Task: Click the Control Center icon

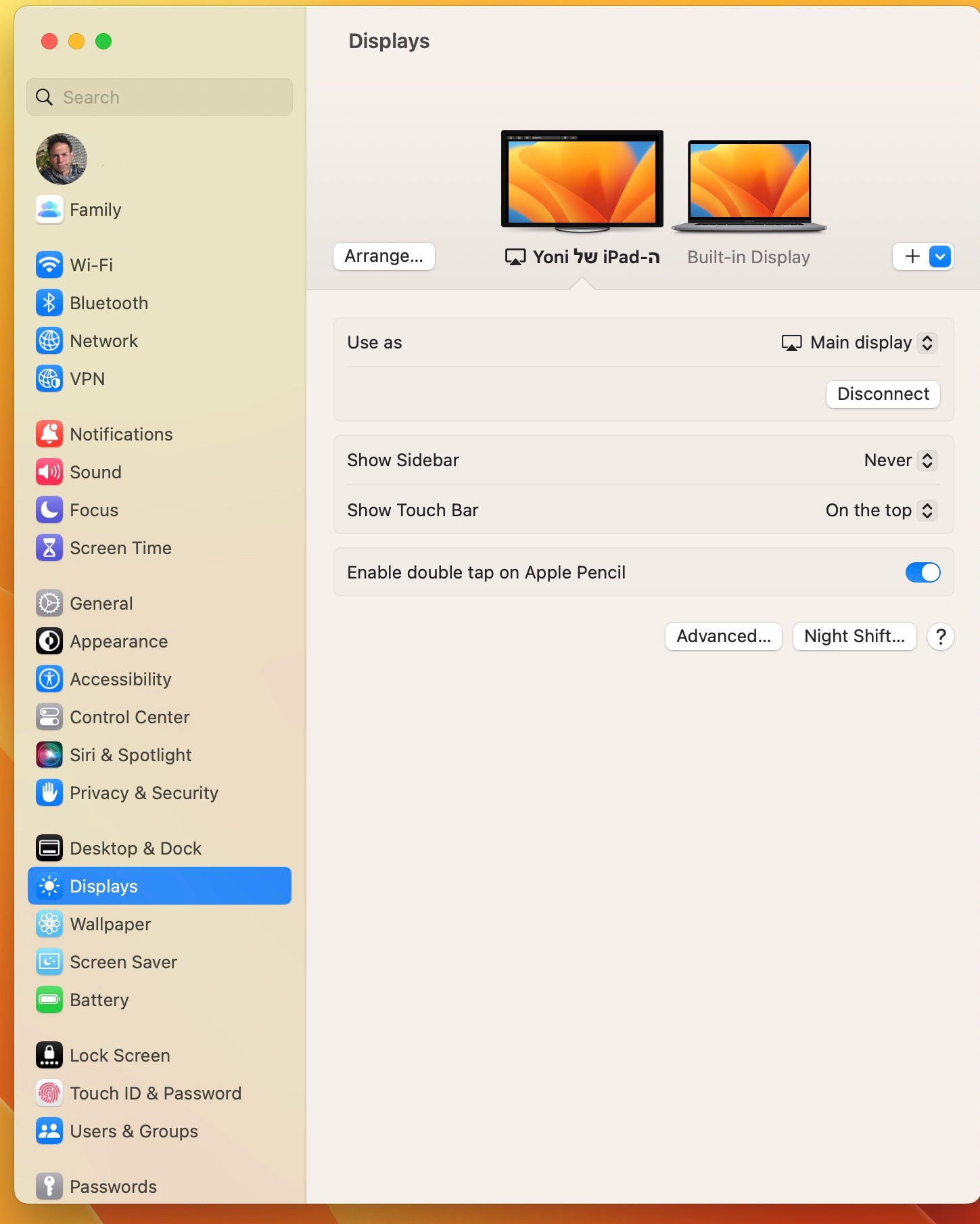Action: [x=49, y=717]
